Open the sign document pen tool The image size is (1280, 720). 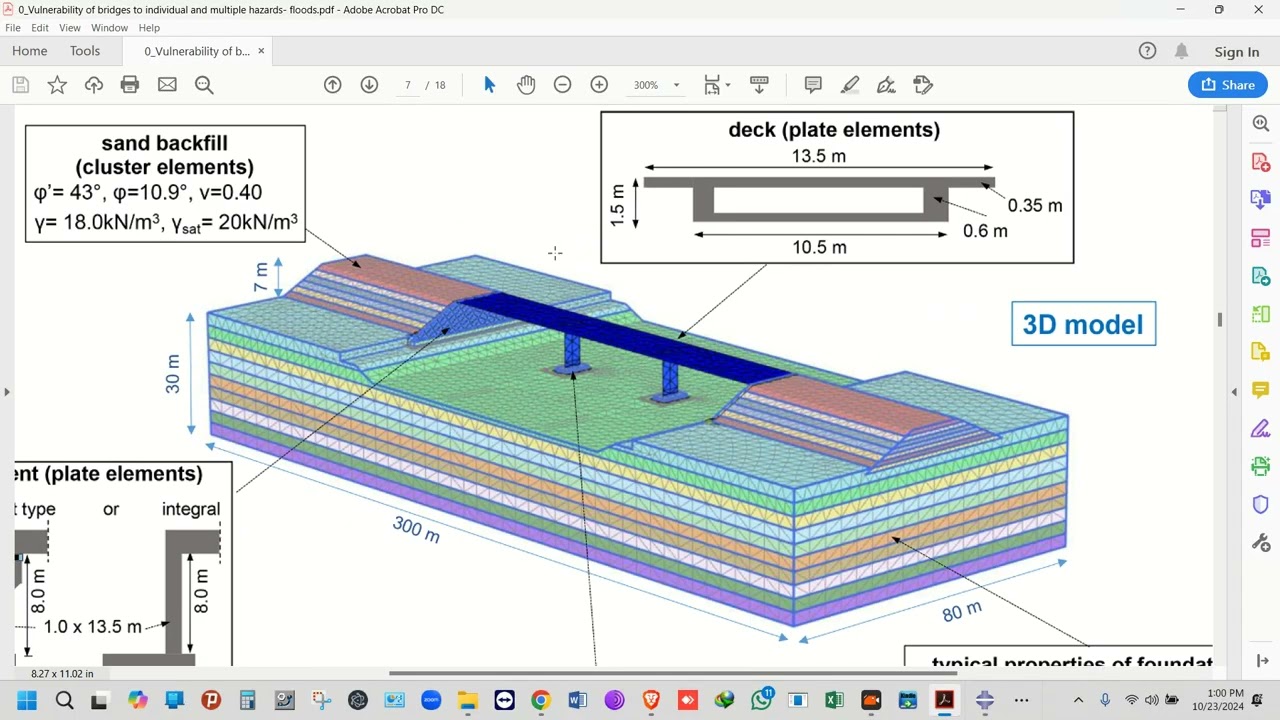pos(886,85)
